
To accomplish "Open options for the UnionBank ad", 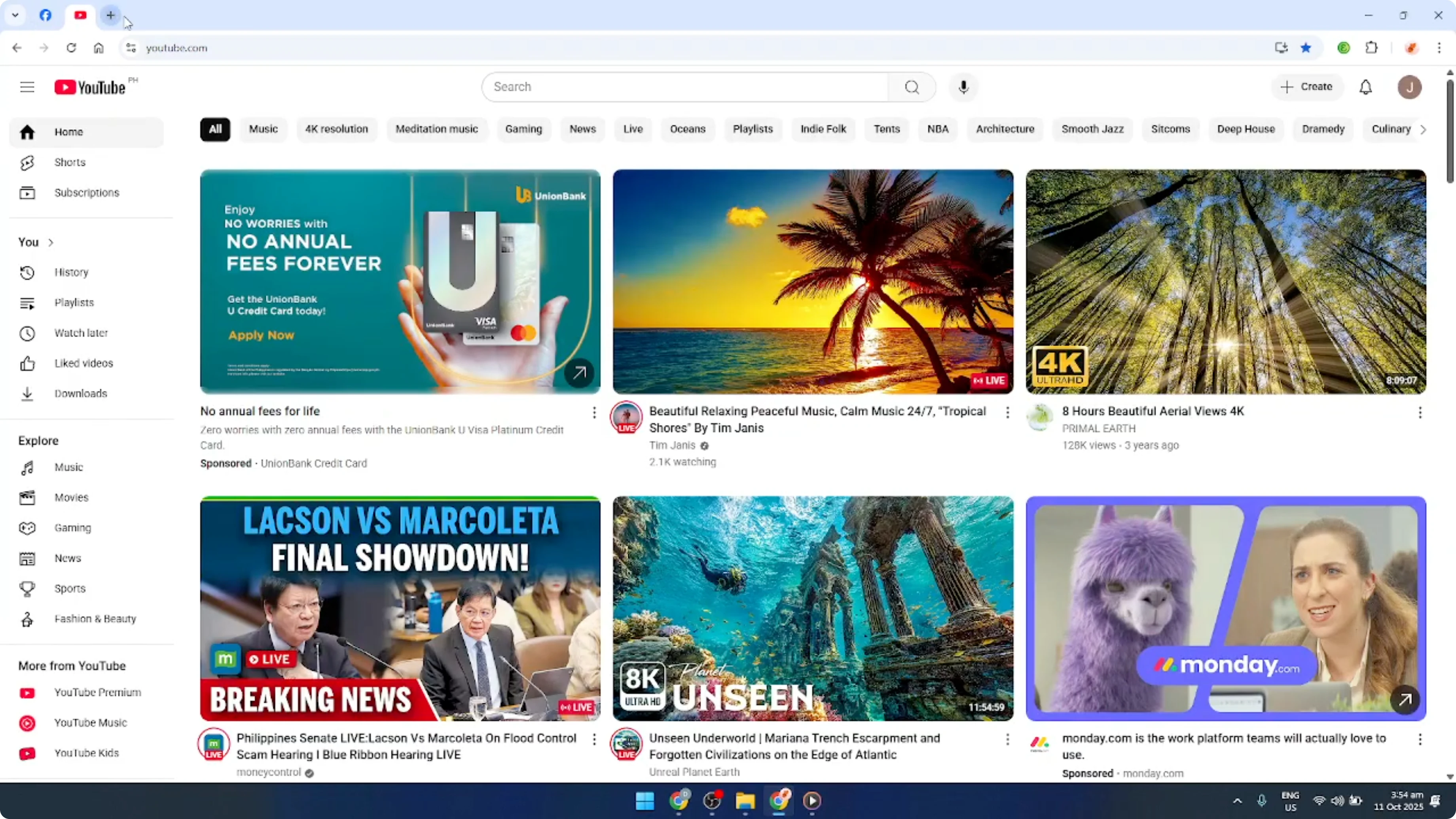I will click(x=594, y=413).
